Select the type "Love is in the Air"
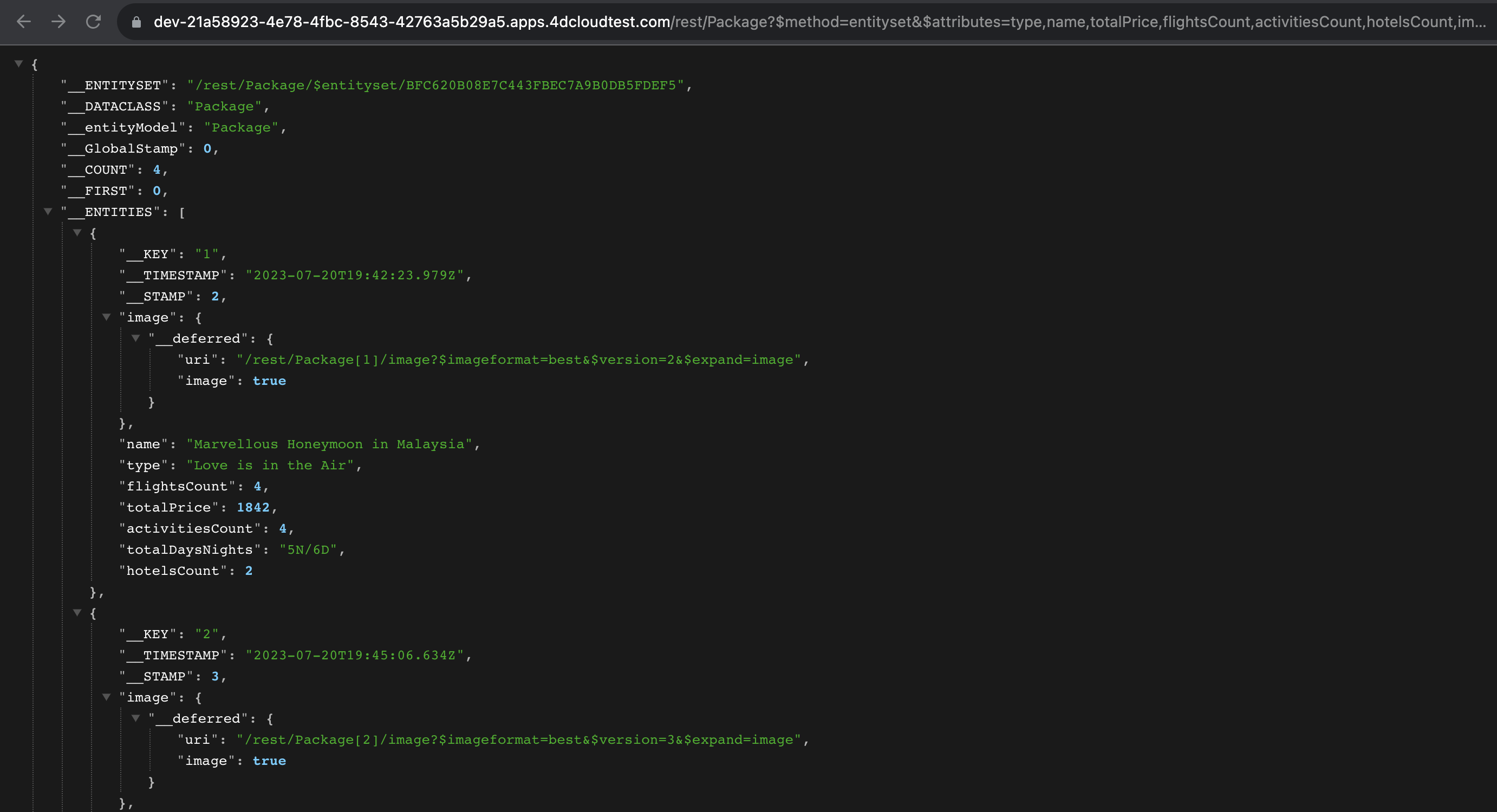1497x812 pixels. point(270,465)
